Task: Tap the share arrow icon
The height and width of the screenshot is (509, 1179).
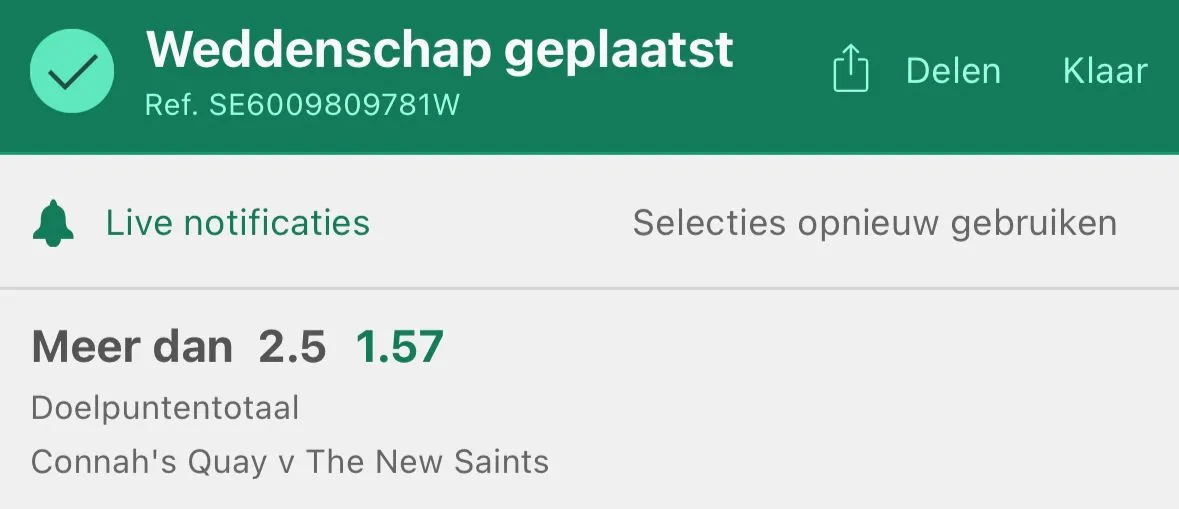Action: [x=850, y=69]
